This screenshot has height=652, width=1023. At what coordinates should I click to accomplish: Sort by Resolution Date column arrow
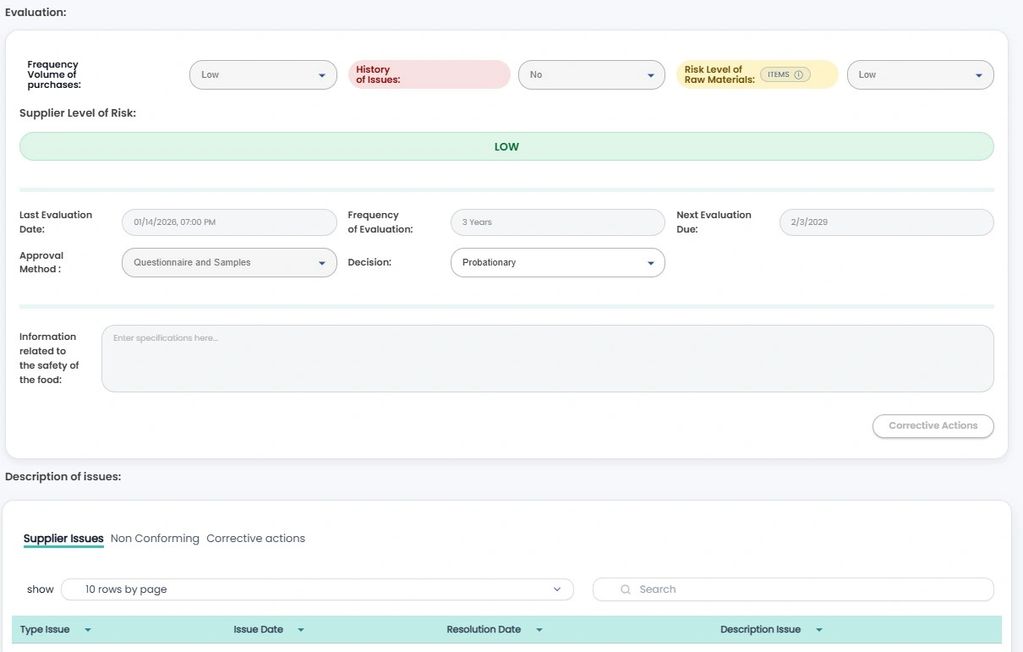(539, 630)
